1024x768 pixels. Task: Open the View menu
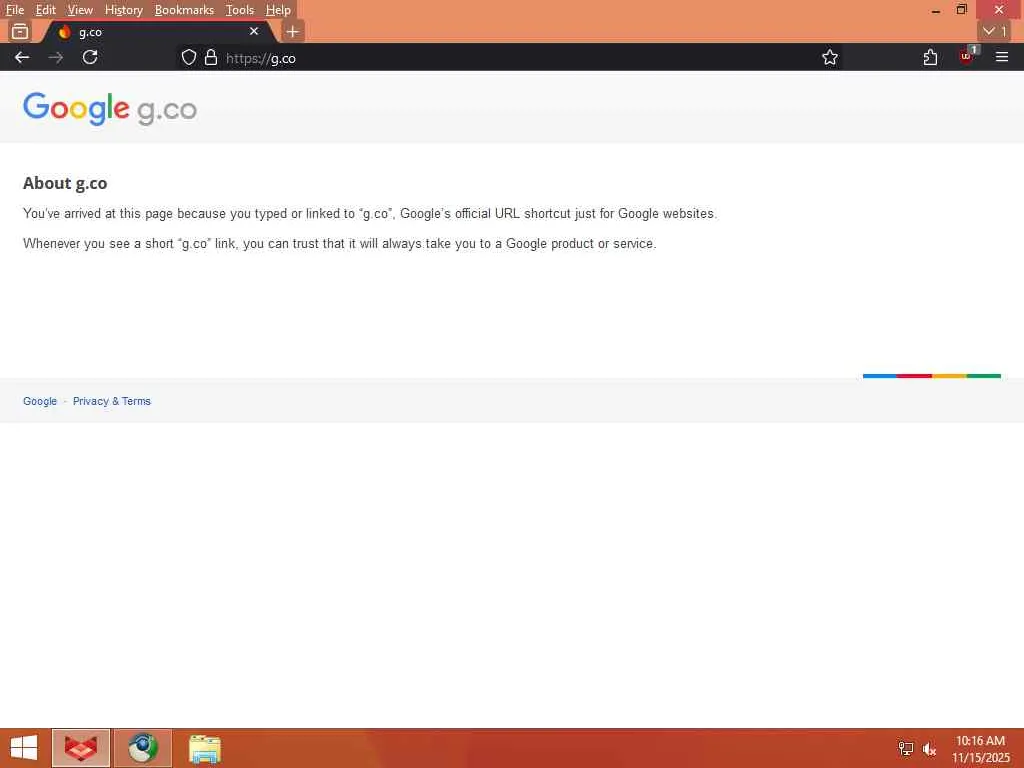[x=80, y=10]
